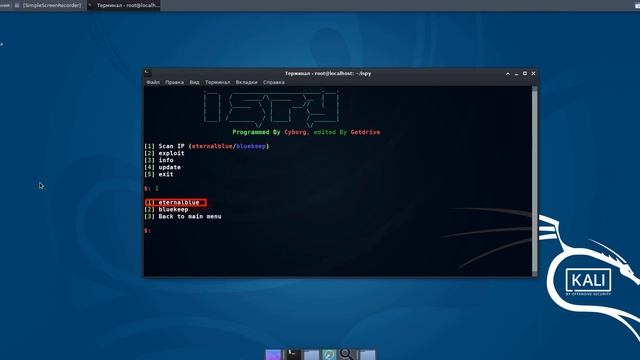Switch to SimpleScreenRecorder in the taskbar
Image resolution: width=640 pixels, height=360 pixels.
click(49, 5)
